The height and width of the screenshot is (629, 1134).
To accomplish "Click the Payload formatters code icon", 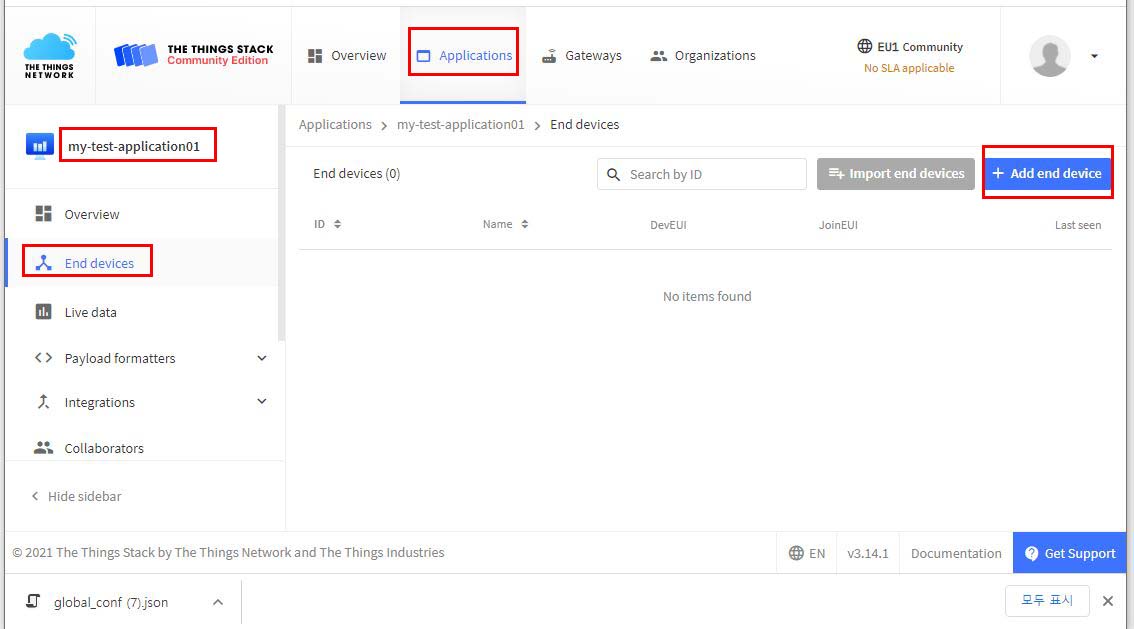I will click(43, 358).
